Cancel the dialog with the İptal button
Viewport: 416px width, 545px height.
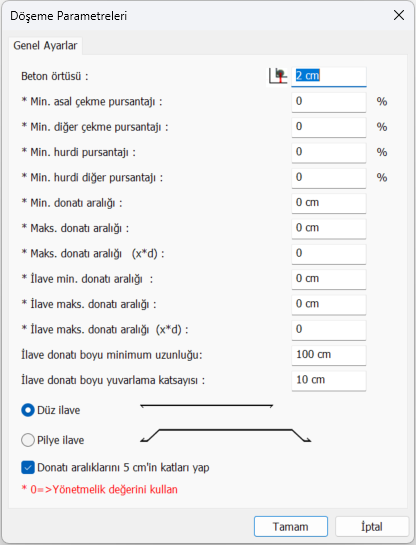372,527
